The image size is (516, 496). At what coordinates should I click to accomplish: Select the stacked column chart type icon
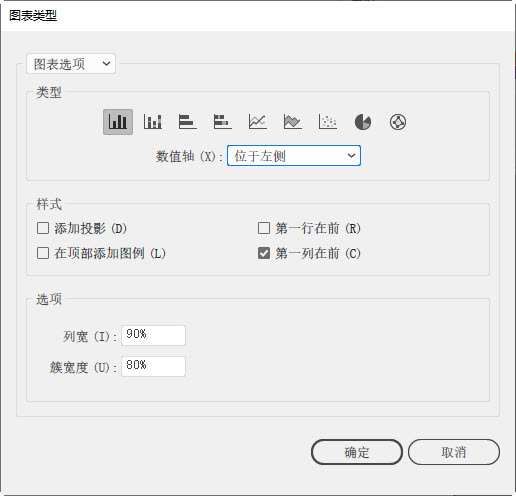coord(153,122)
